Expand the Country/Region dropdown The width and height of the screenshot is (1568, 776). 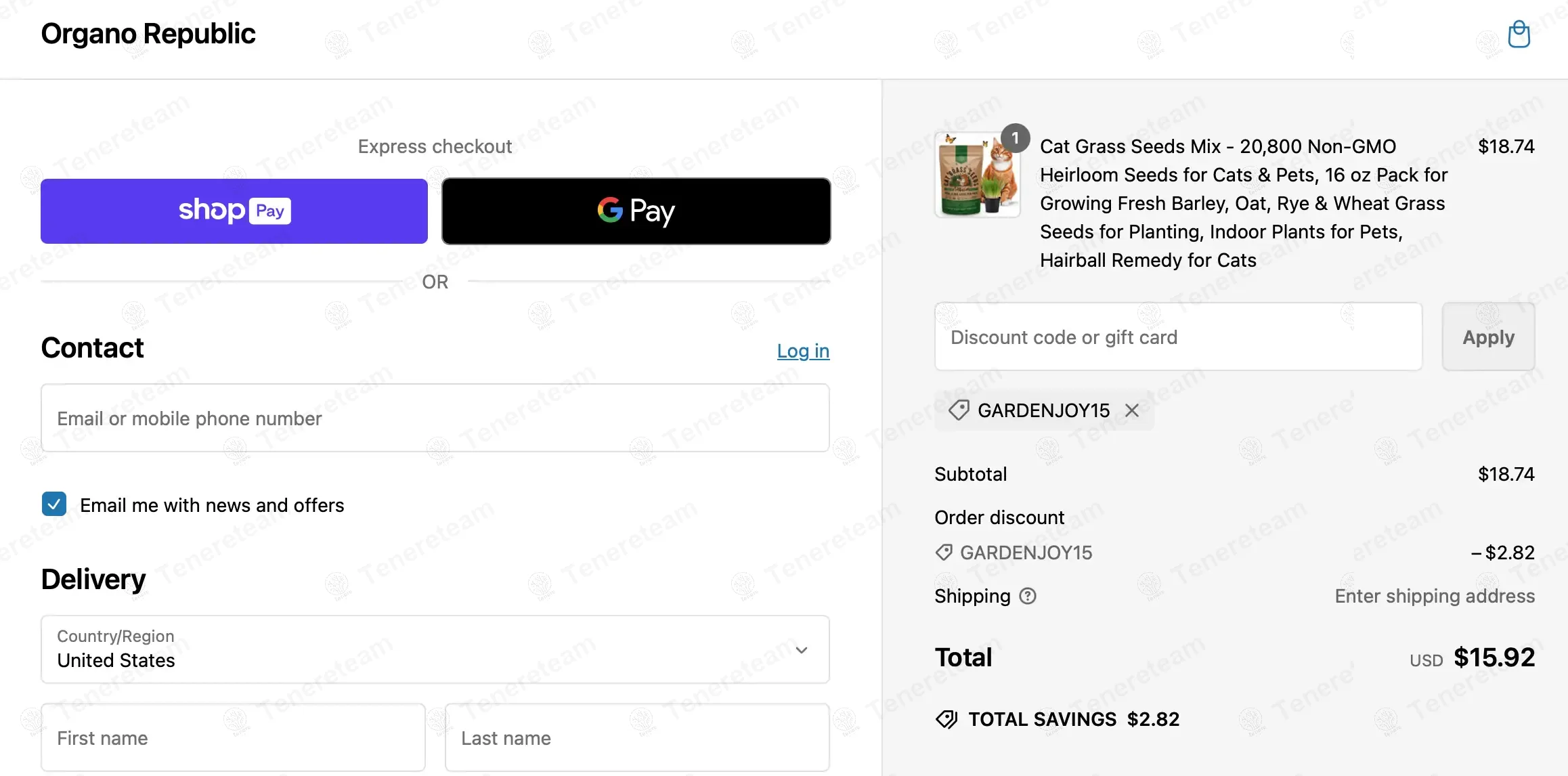click(435, 649)
